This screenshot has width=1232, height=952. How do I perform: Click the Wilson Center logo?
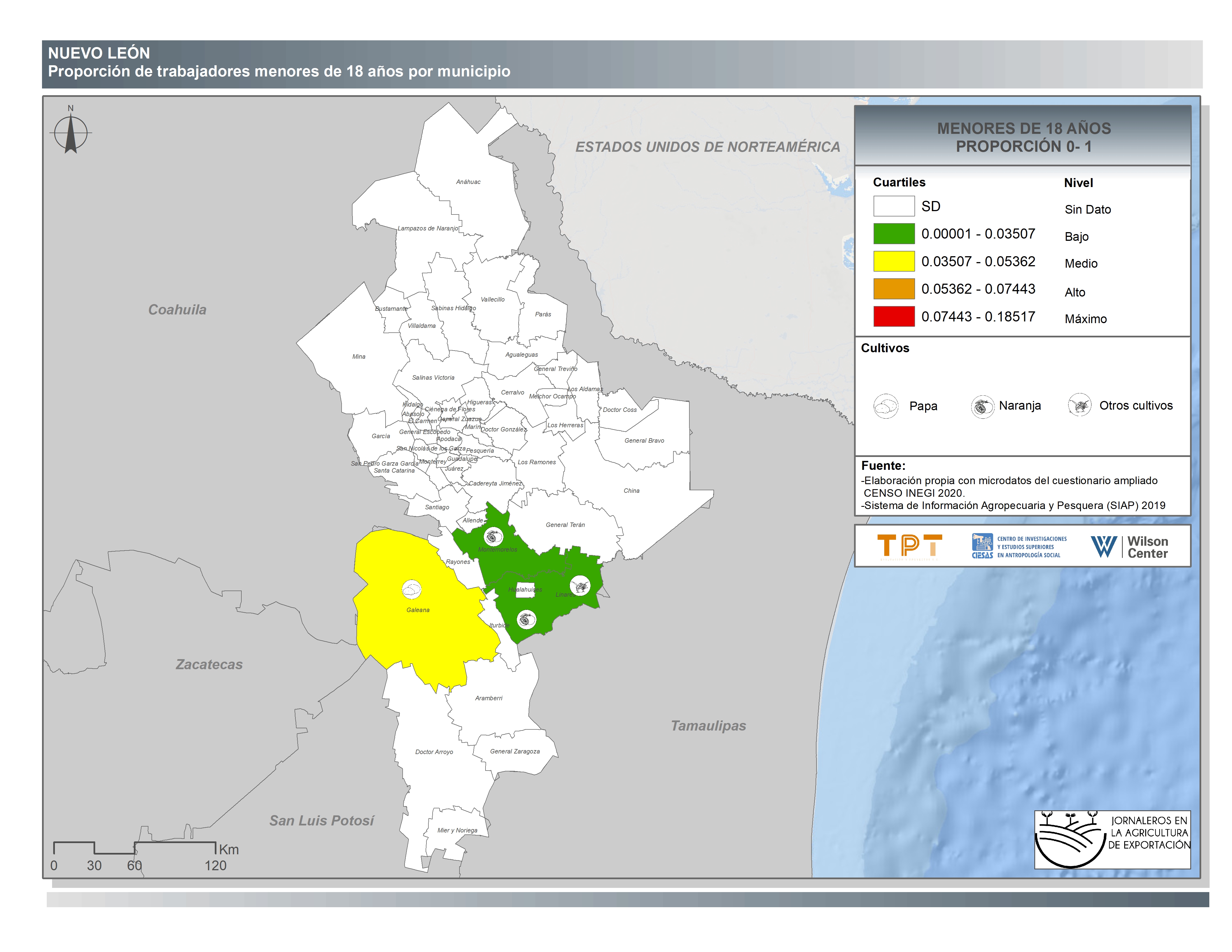pyautogui.click(x=1129, y=547)
